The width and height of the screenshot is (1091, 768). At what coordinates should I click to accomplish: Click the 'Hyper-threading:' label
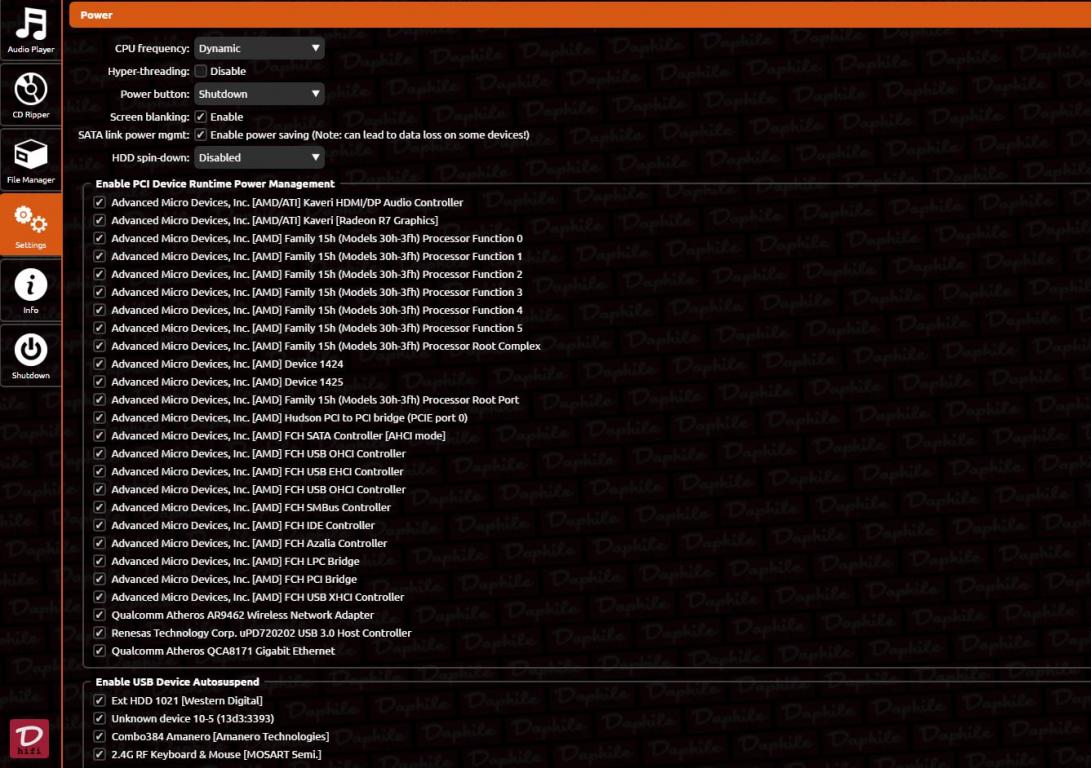coord(148,71)
